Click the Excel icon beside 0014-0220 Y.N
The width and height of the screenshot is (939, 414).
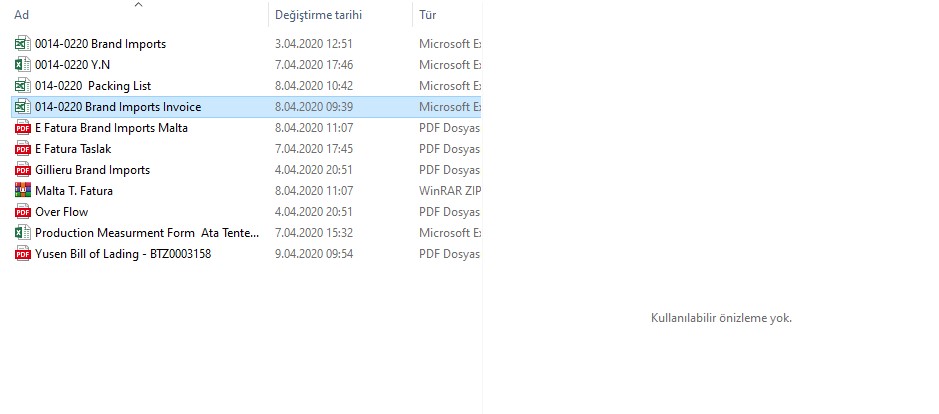tap(23, 65)
